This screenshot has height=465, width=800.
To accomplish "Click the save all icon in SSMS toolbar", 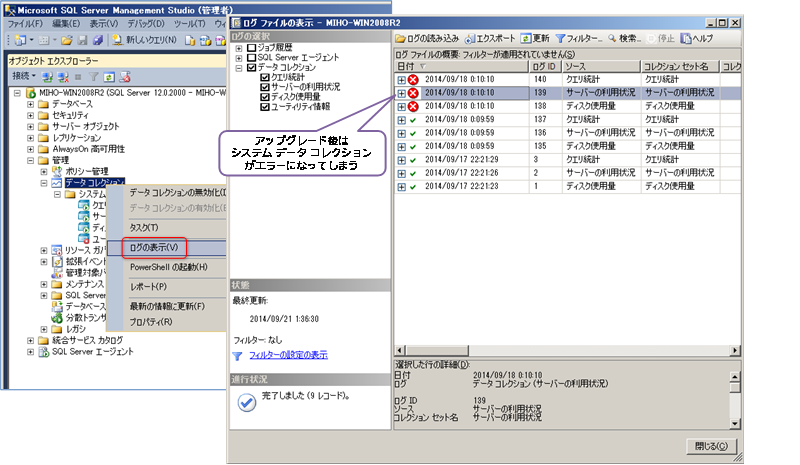I will pos(98,40).
